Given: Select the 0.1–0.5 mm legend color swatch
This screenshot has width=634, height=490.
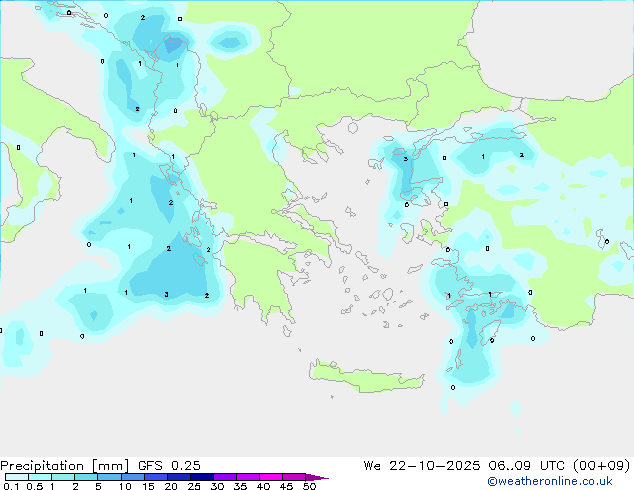Looking at the screenshot, I should point(17,477).
